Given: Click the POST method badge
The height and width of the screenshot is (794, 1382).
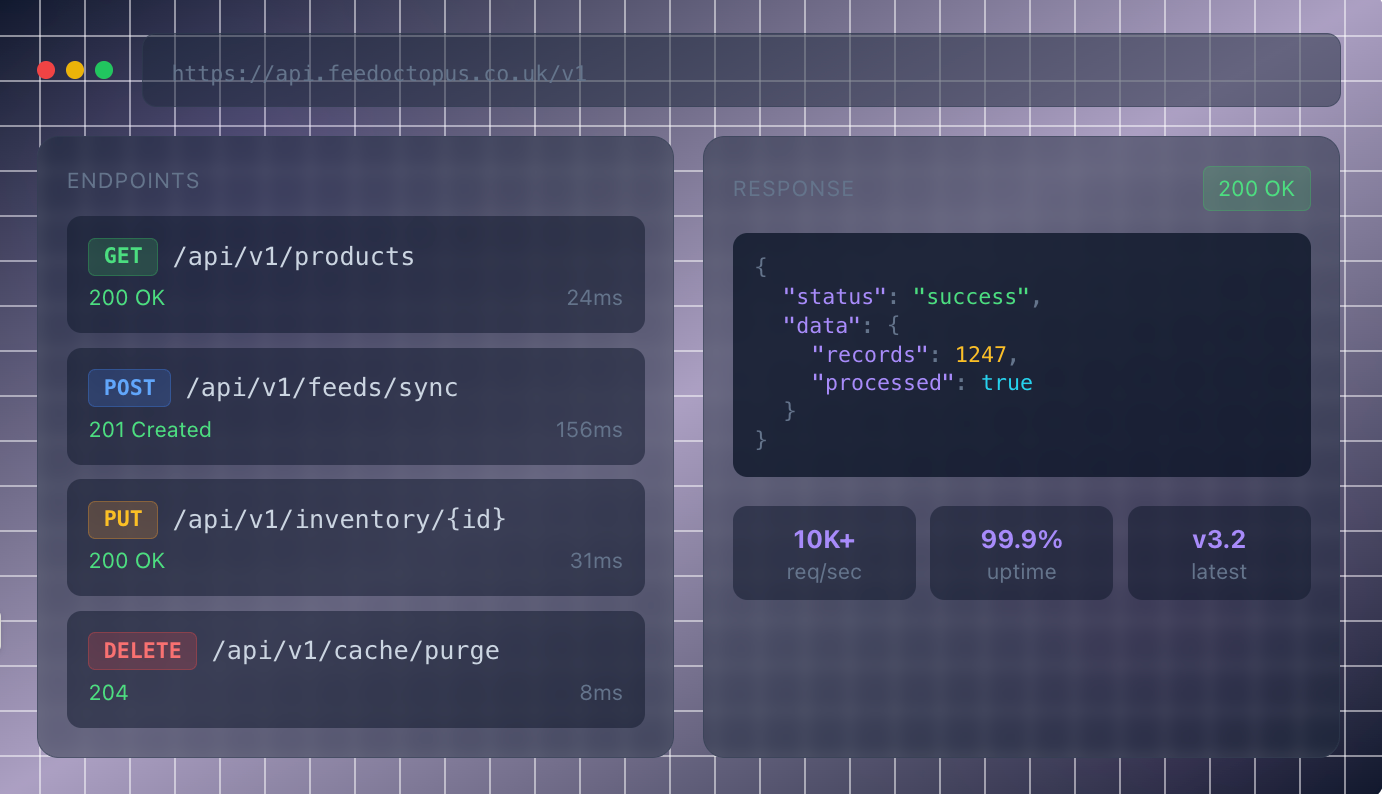Looking at the screenshot, I should click(x=129, y=388).
